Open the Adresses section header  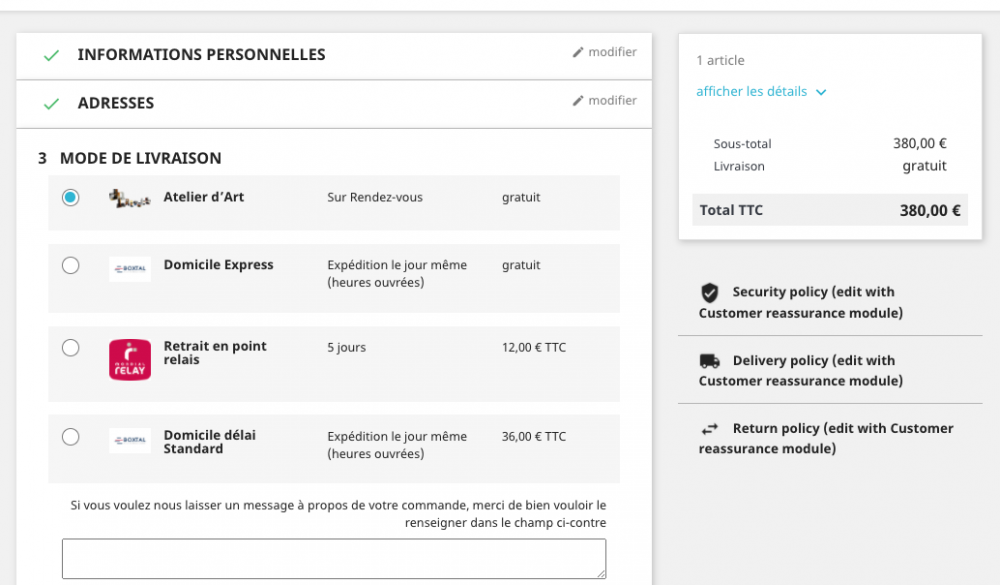pos(116,104)
